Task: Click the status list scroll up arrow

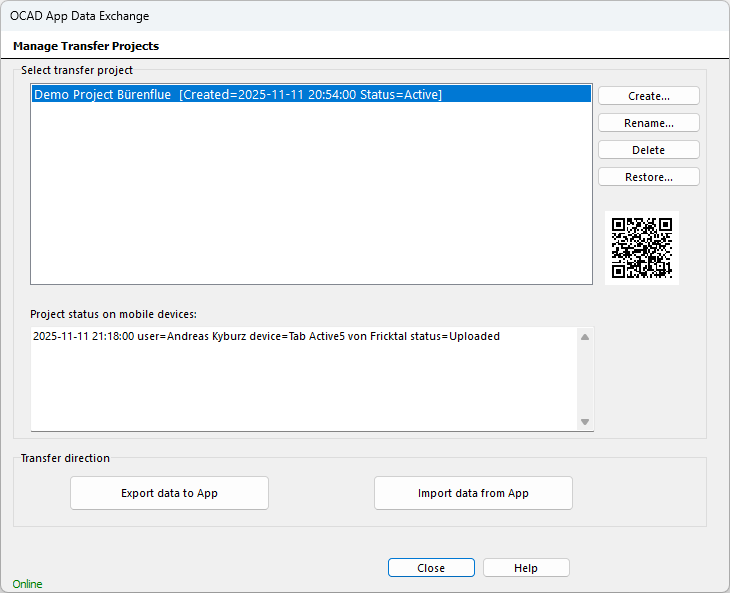Action: (585, 337)
